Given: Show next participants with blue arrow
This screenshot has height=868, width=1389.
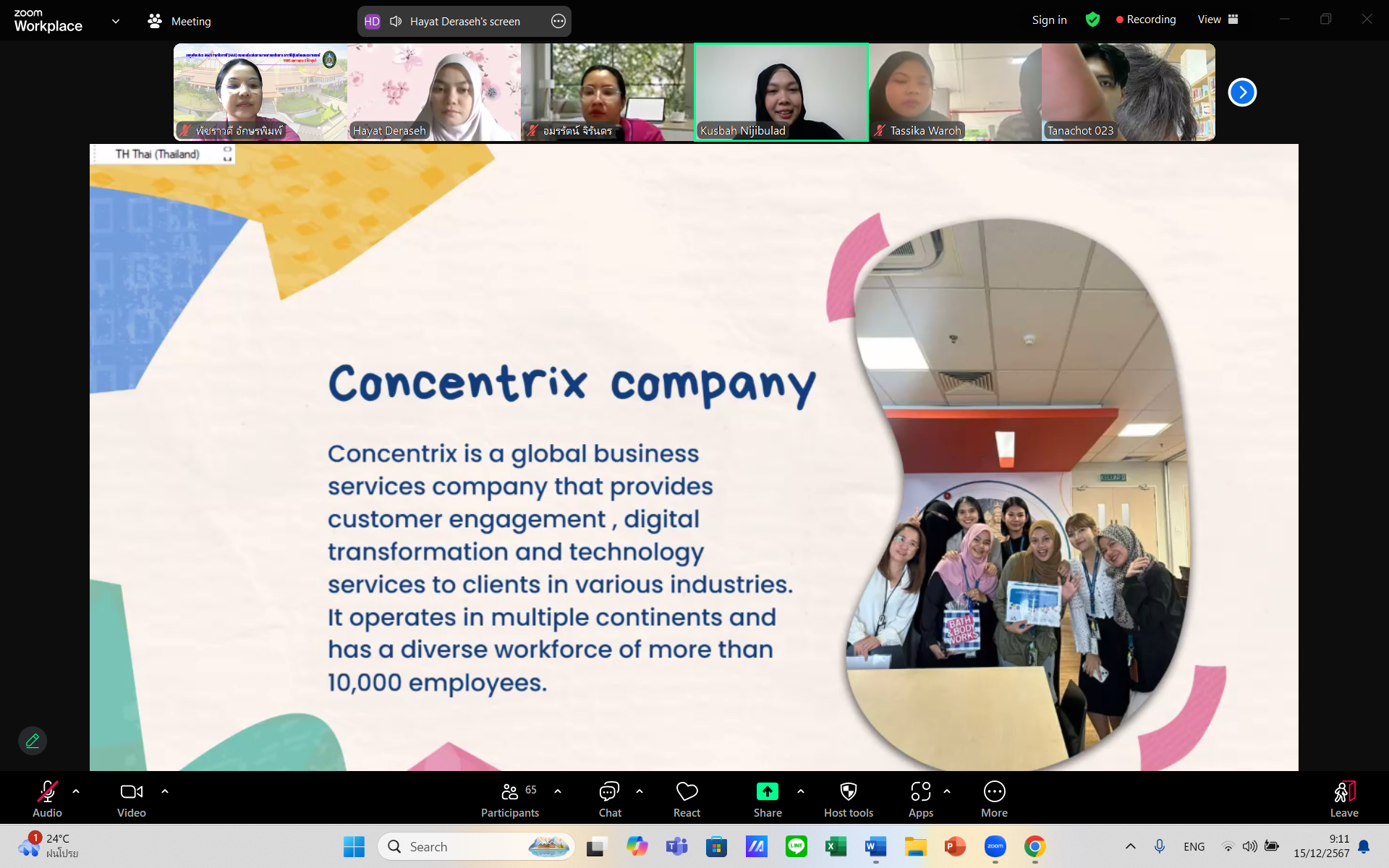Looking at the screenshot, I should pyautogui.click(x=1242, y=92).
